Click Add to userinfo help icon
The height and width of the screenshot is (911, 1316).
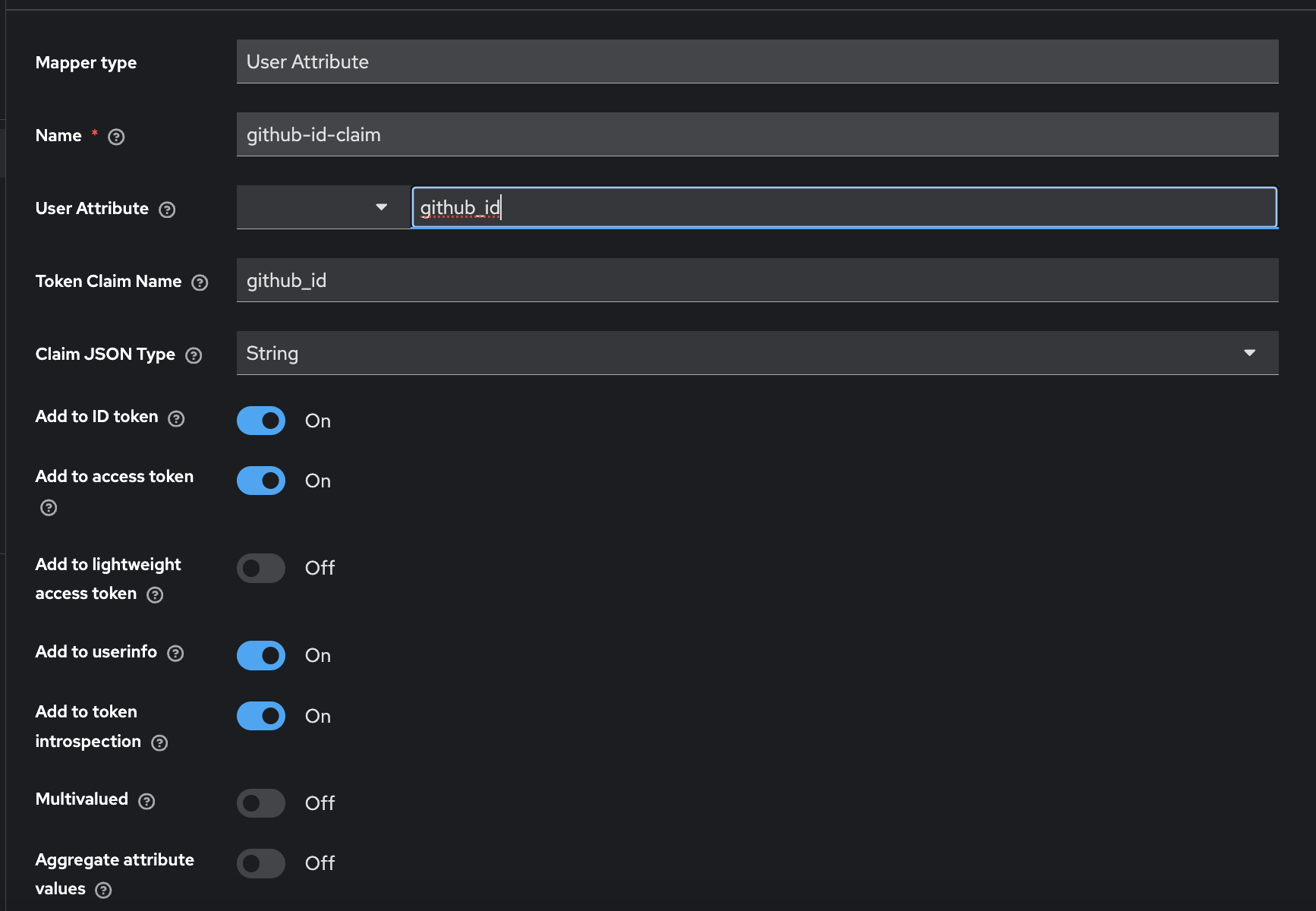pos(175,653)
